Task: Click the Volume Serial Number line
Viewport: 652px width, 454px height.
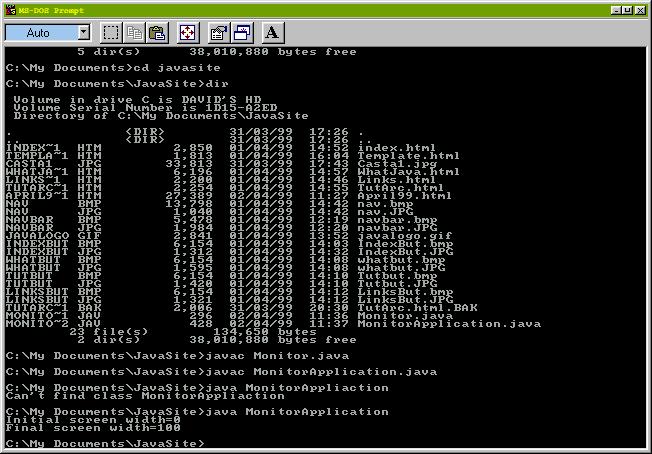Action: click(x=145, y=107)
